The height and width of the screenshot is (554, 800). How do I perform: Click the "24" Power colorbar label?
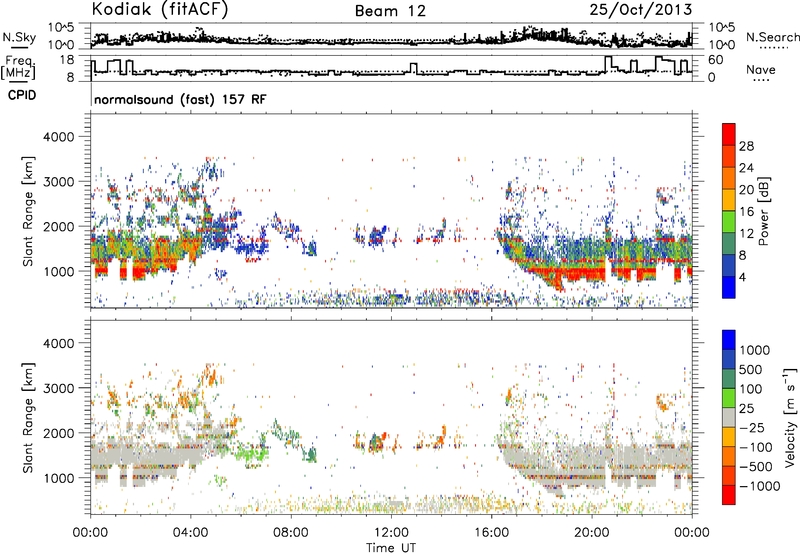click(x=746, y=168)
